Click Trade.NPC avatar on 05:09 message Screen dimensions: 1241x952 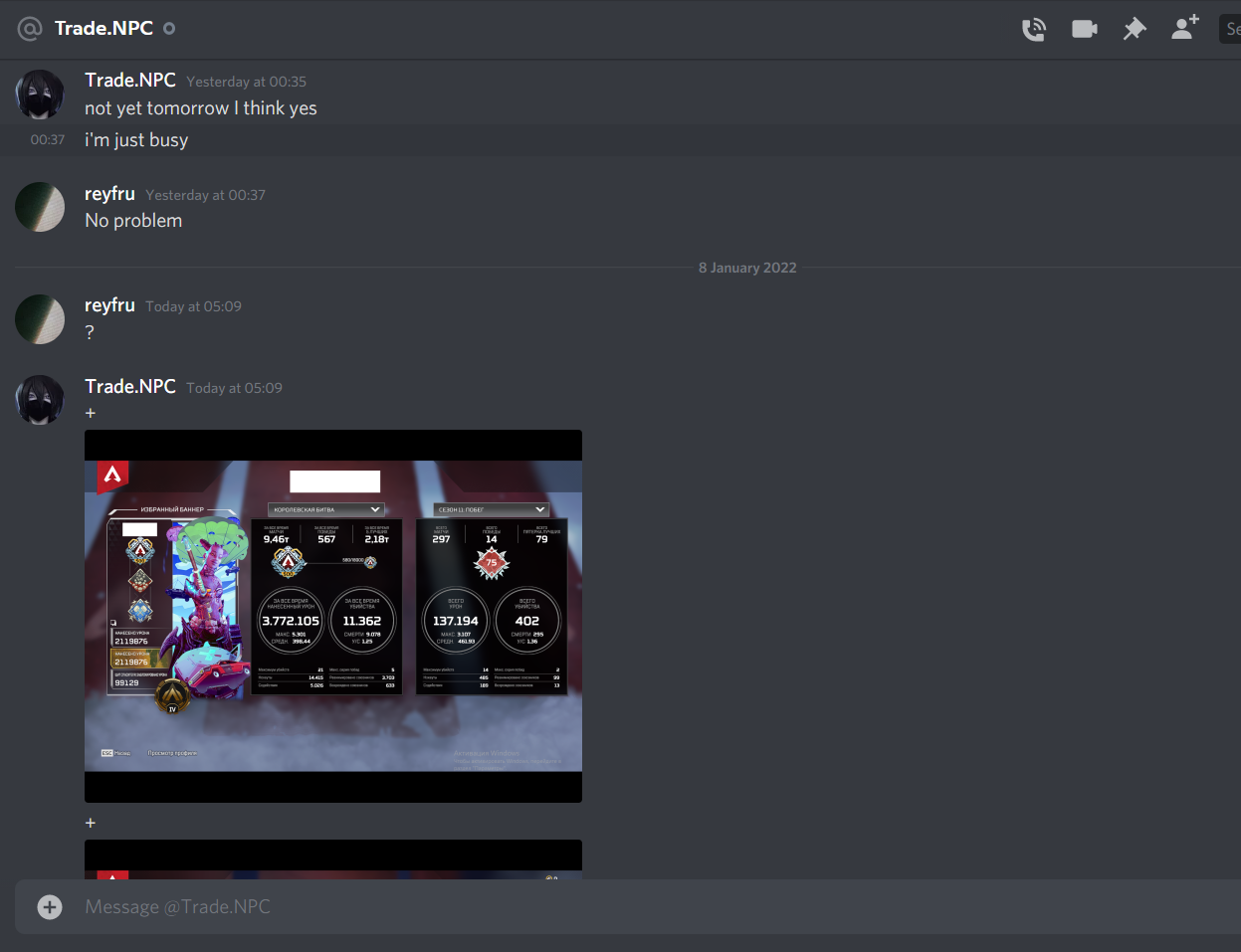tap(40, 400)
